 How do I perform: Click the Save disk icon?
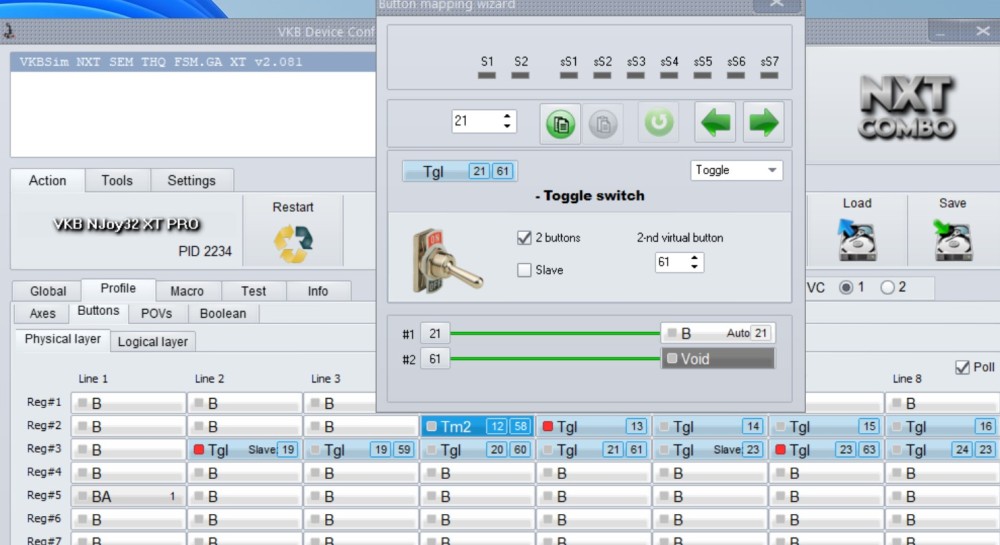click(952, 240)
